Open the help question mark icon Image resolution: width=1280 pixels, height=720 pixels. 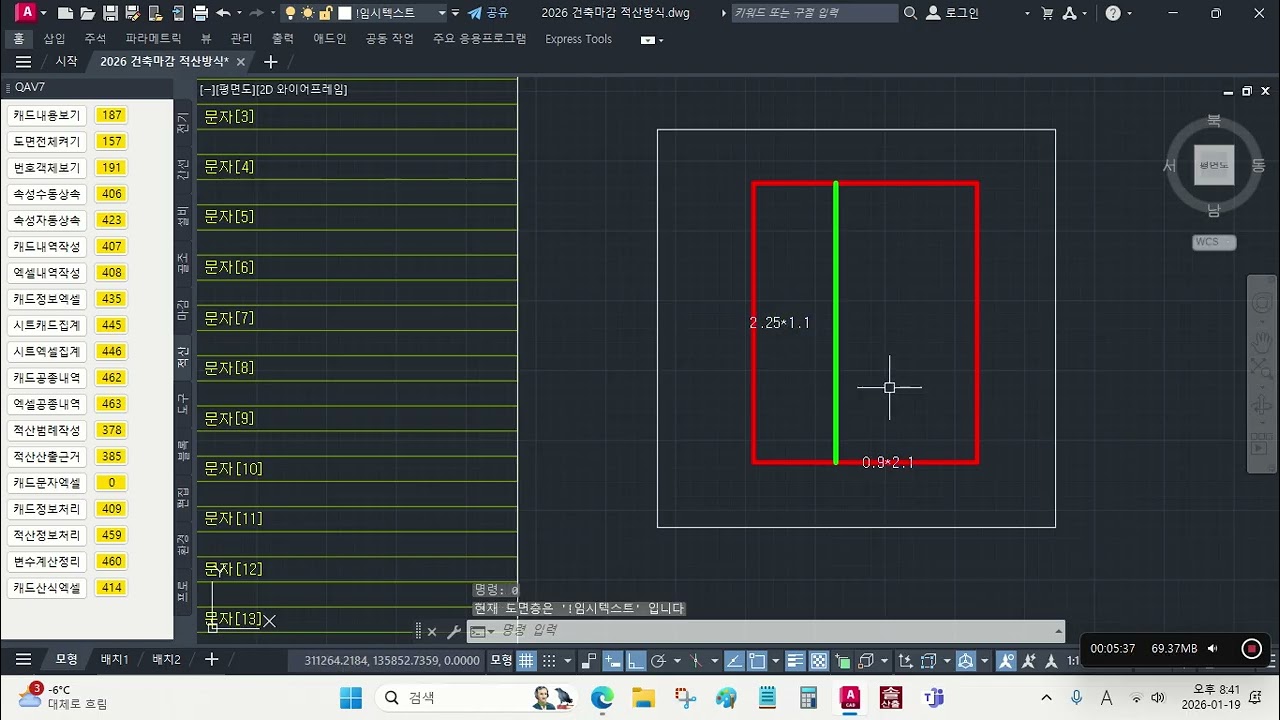[x=1113, y=13]
